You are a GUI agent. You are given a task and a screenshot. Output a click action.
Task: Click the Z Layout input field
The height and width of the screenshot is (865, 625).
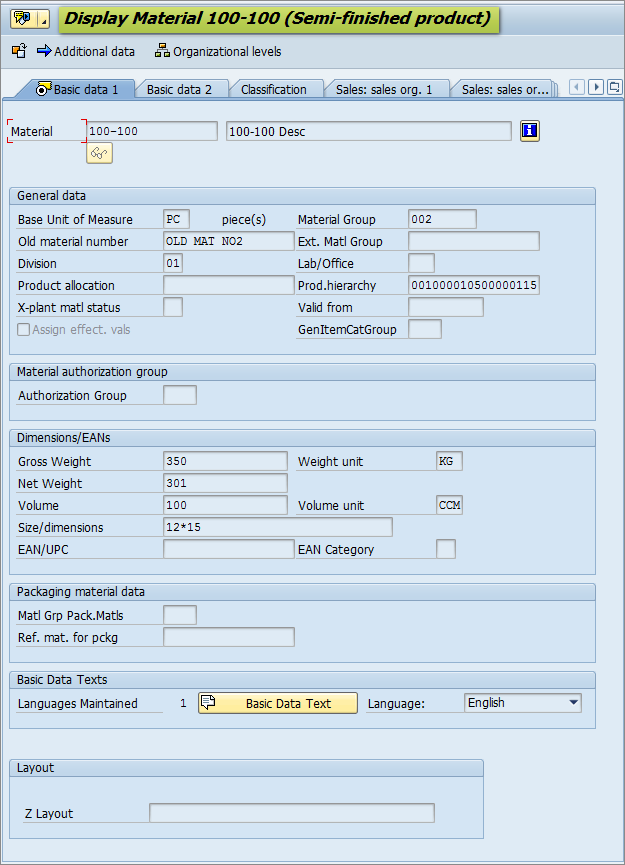pos(291,813)
